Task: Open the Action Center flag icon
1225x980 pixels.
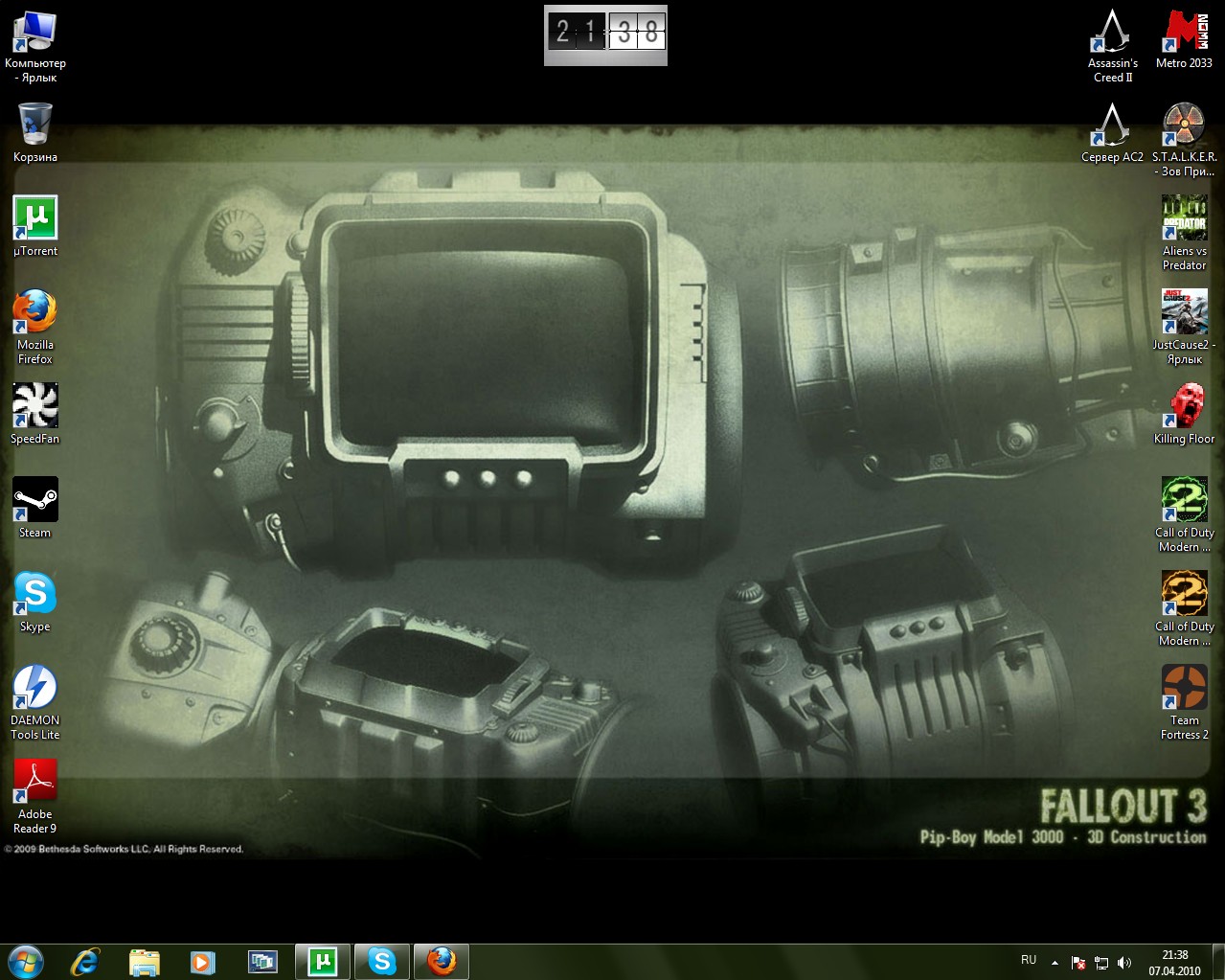Action: (x=1078, y=963)
